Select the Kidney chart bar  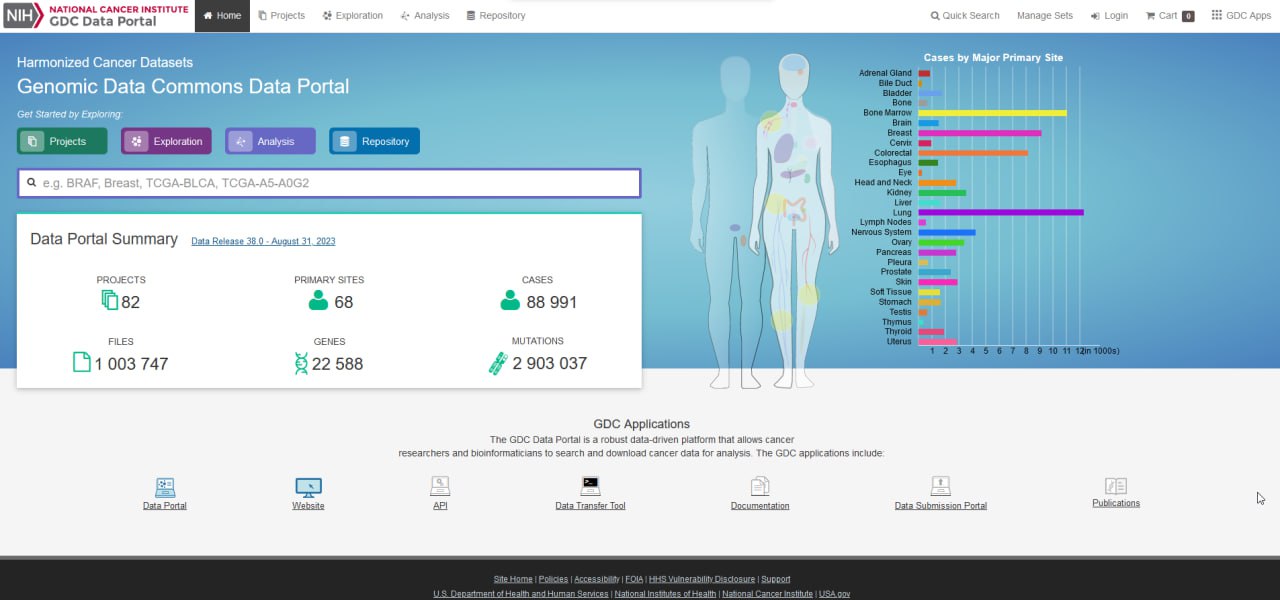[x=942, y=192]
